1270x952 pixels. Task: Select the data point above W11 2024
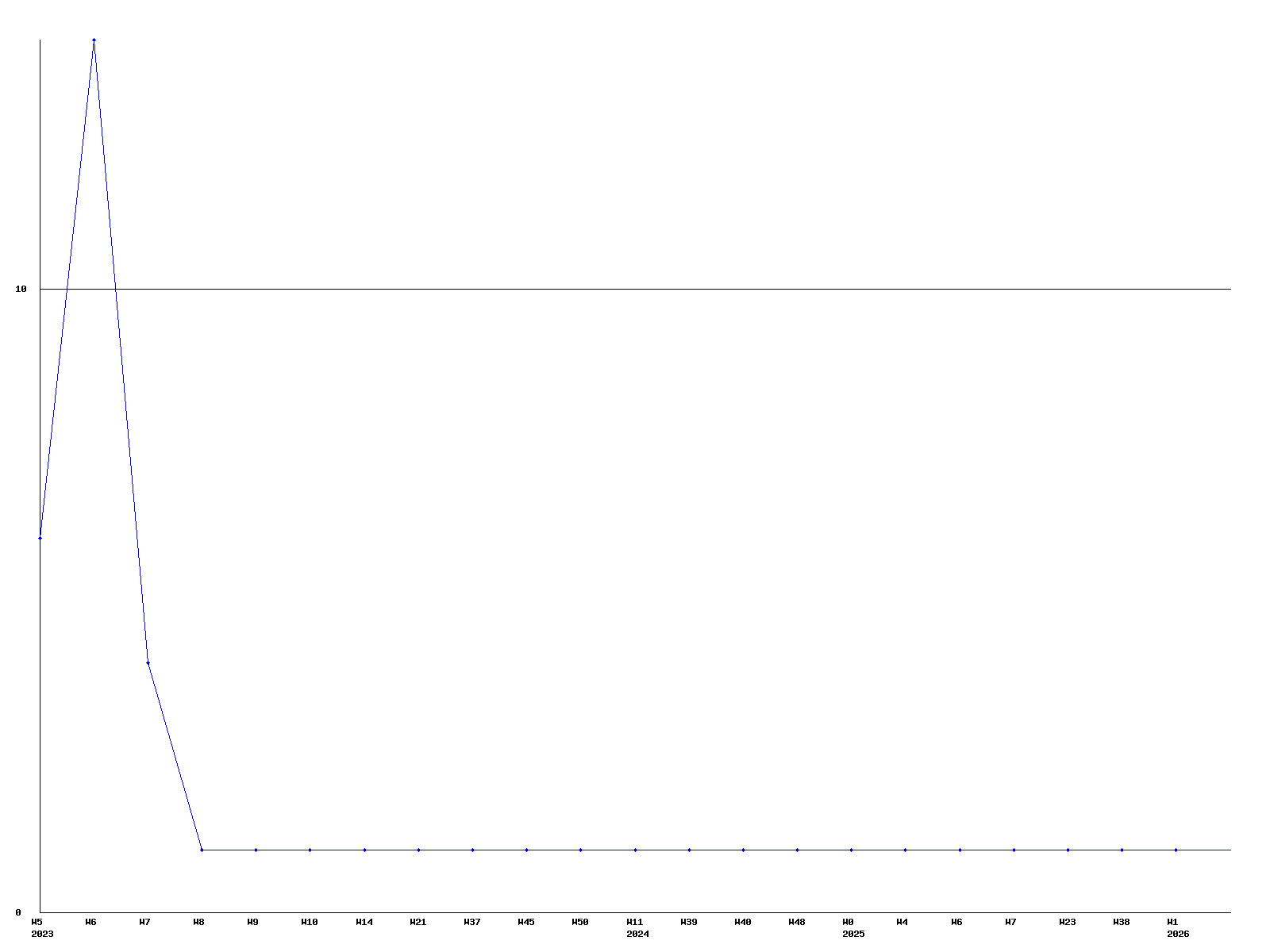coord(635,850)
